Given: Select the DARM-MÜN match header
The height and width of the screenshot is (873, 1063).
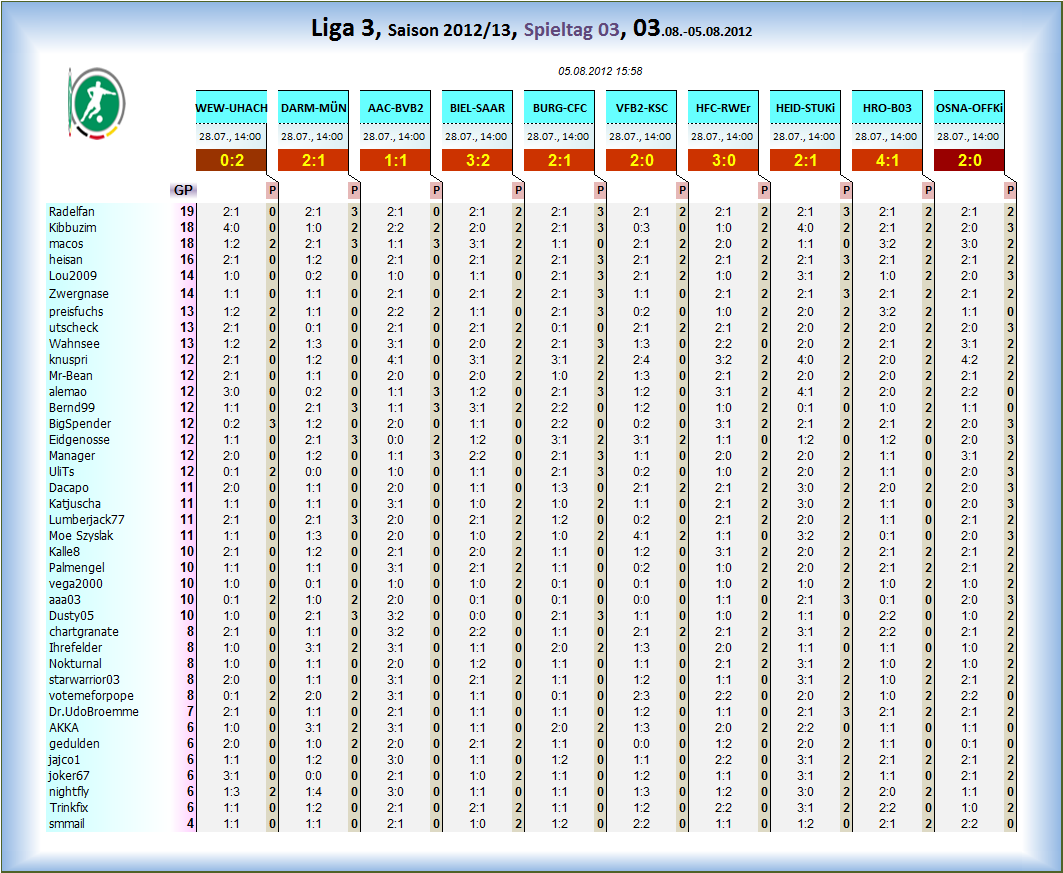Looking at the screenshot, I should point(314,108).
